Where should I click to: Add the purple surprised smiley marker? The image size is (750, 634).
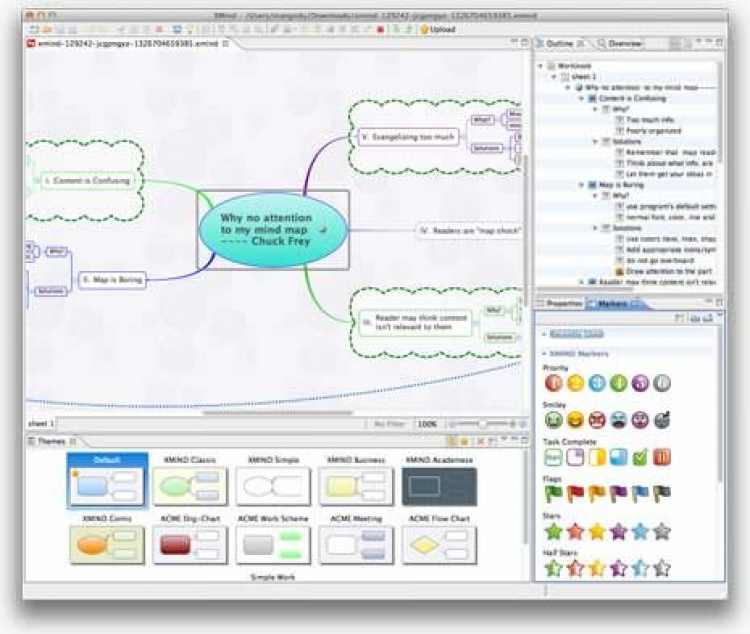[640, 420]
